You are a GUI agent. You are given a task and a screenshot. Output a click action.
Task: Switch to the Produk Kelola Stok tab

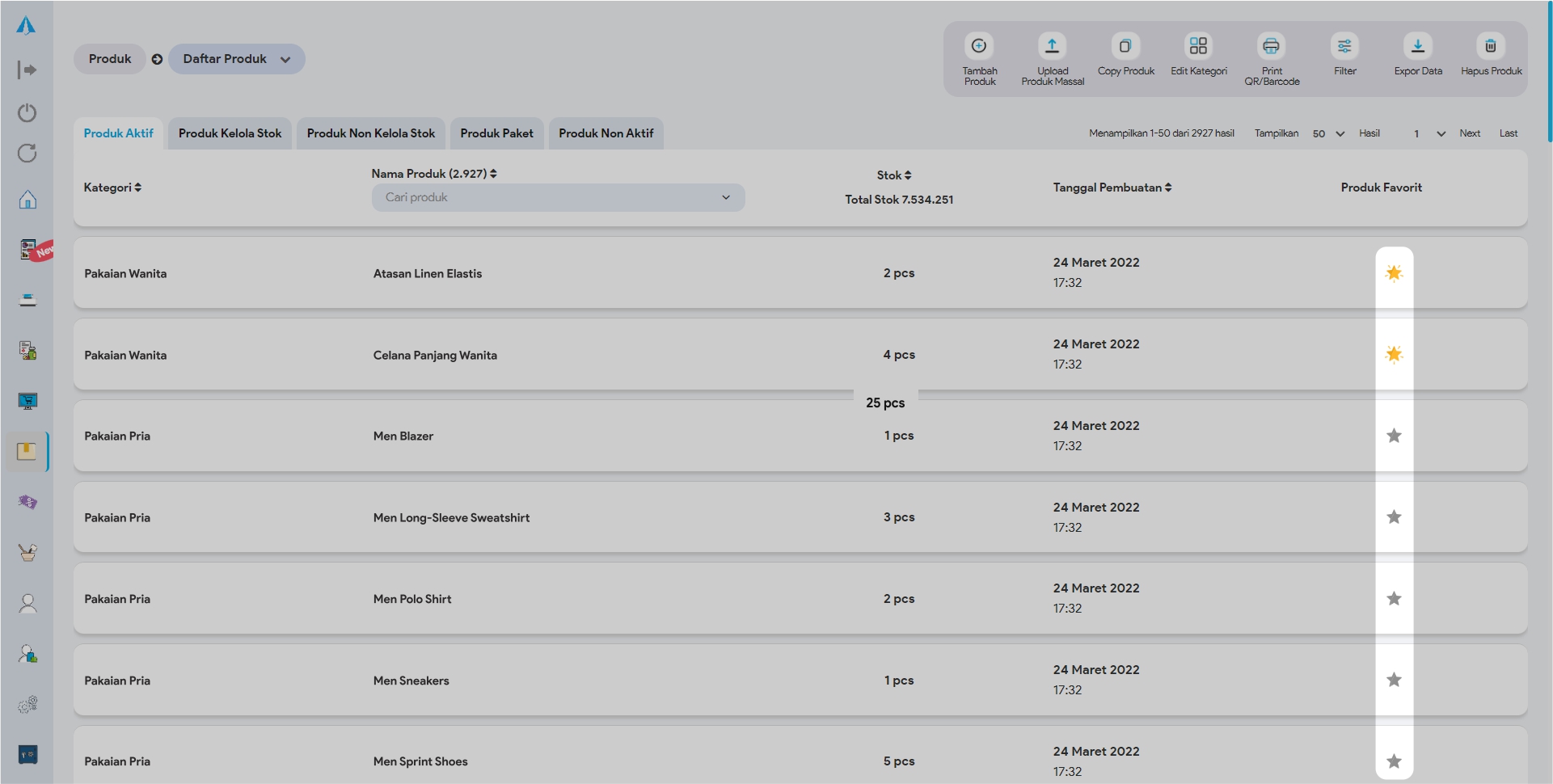230,133
